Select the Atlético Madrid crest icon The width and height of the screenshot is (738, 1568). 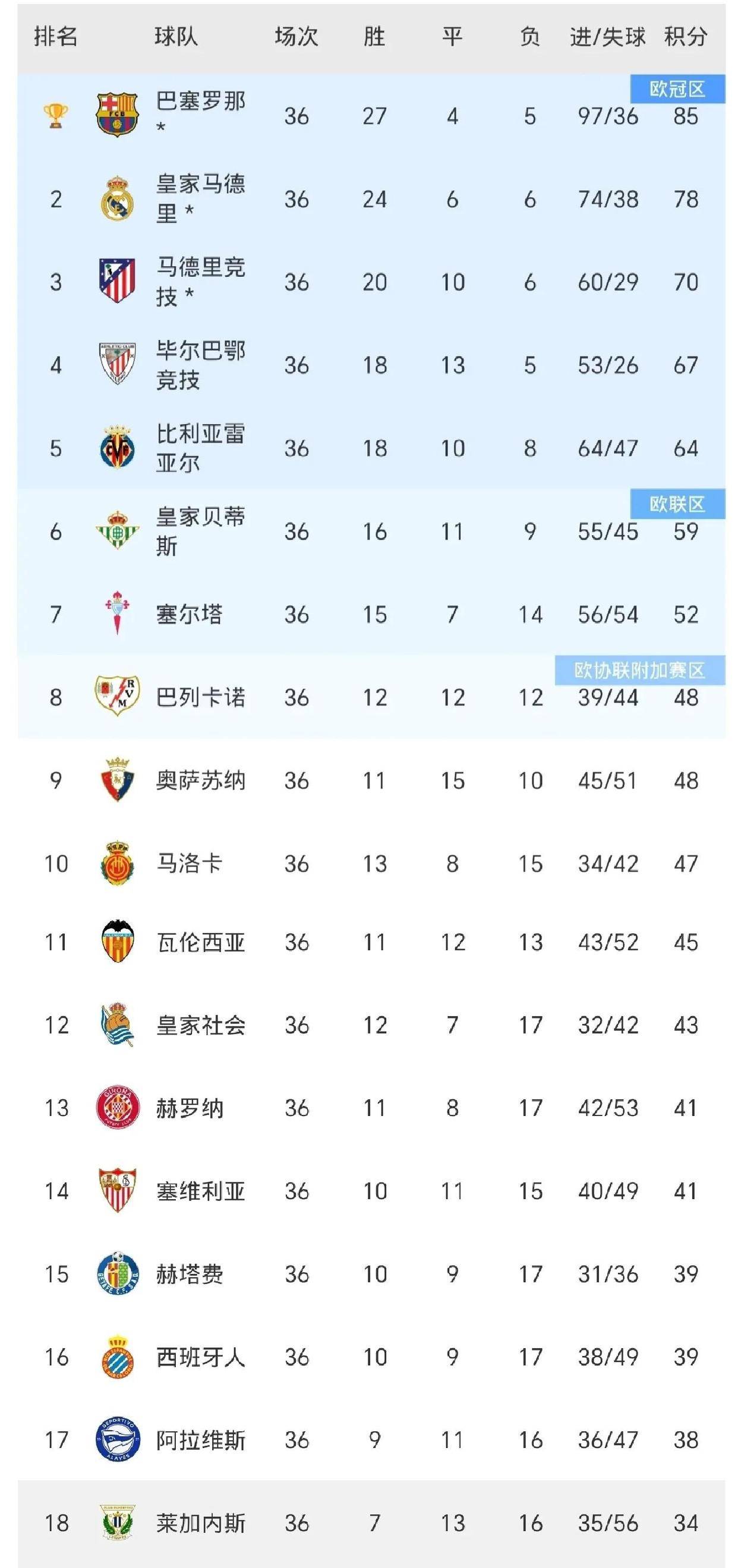click(x=117, y=280)
